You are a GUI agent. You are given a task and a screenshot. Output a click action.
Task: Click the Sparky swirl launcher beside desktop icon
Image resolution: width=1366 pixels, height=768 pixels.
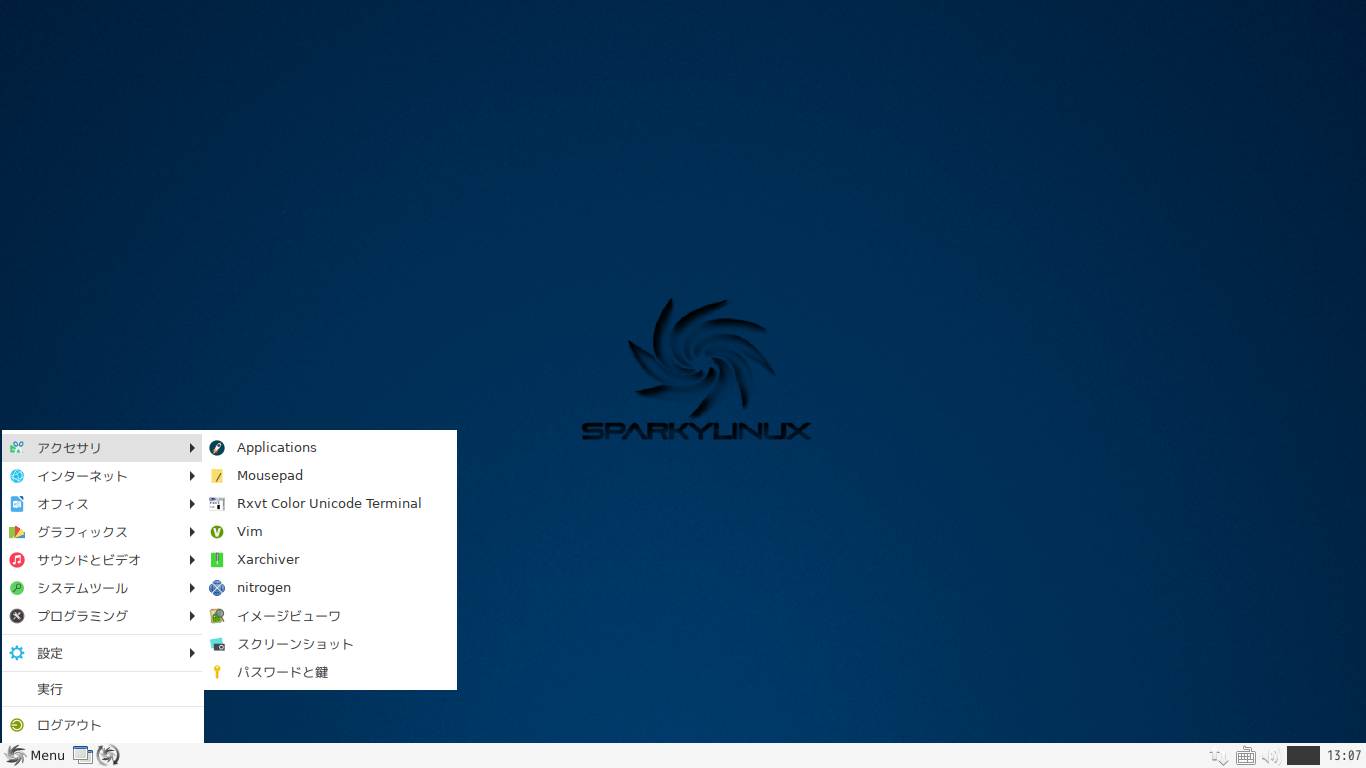[108, 755]
